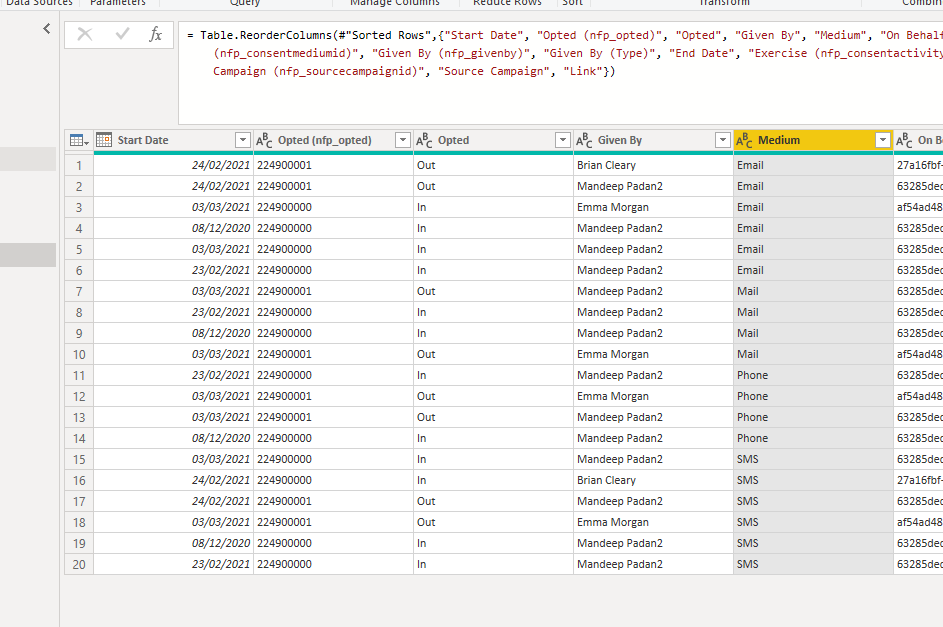The height and width of the screenshot is (627, 943).
Task: Select row number 20 in the grid
Action: tap(79, 564)
